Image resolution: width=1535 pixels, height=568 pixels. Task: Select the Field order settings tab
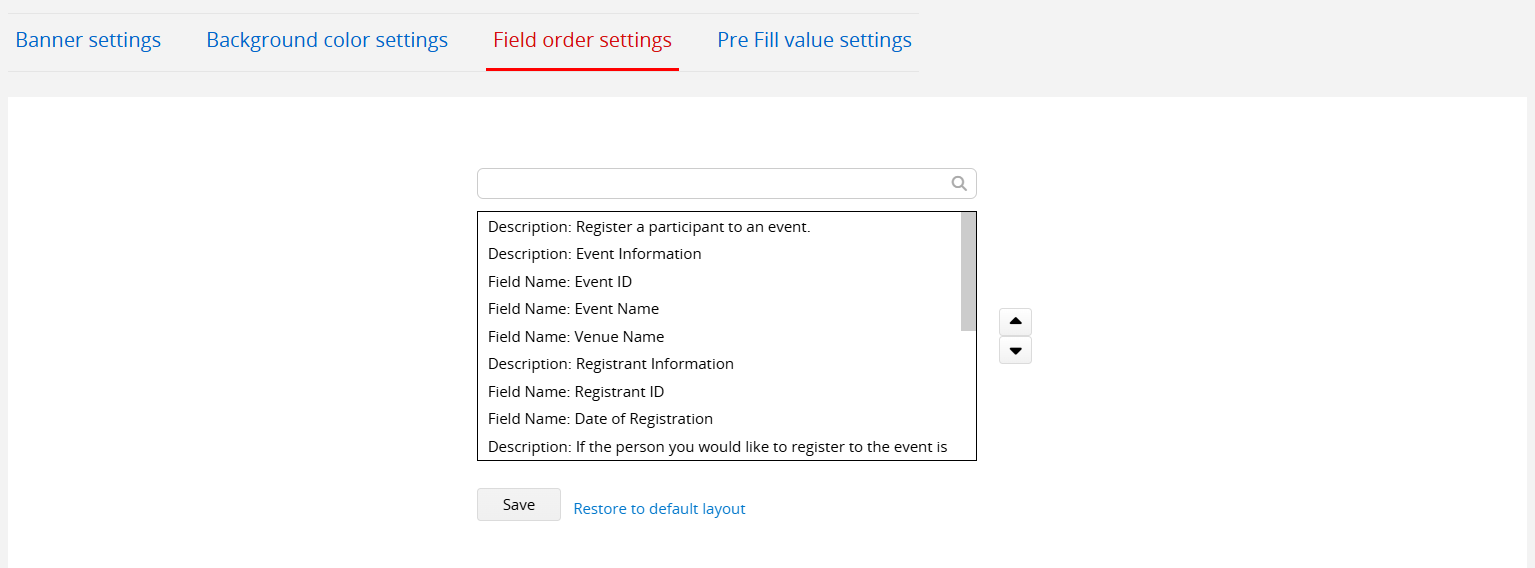(582, 41)
